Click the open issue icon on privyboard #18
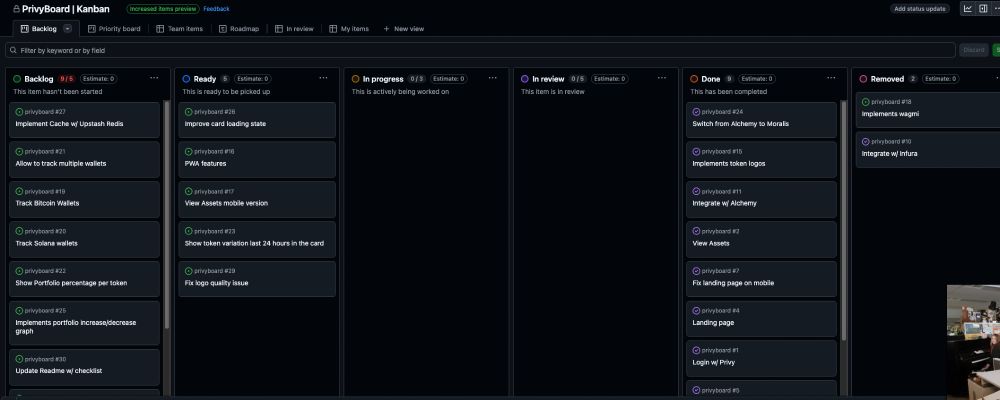Screen dimensions: 1000x400 pyautogui.click(x=865, y=102)
